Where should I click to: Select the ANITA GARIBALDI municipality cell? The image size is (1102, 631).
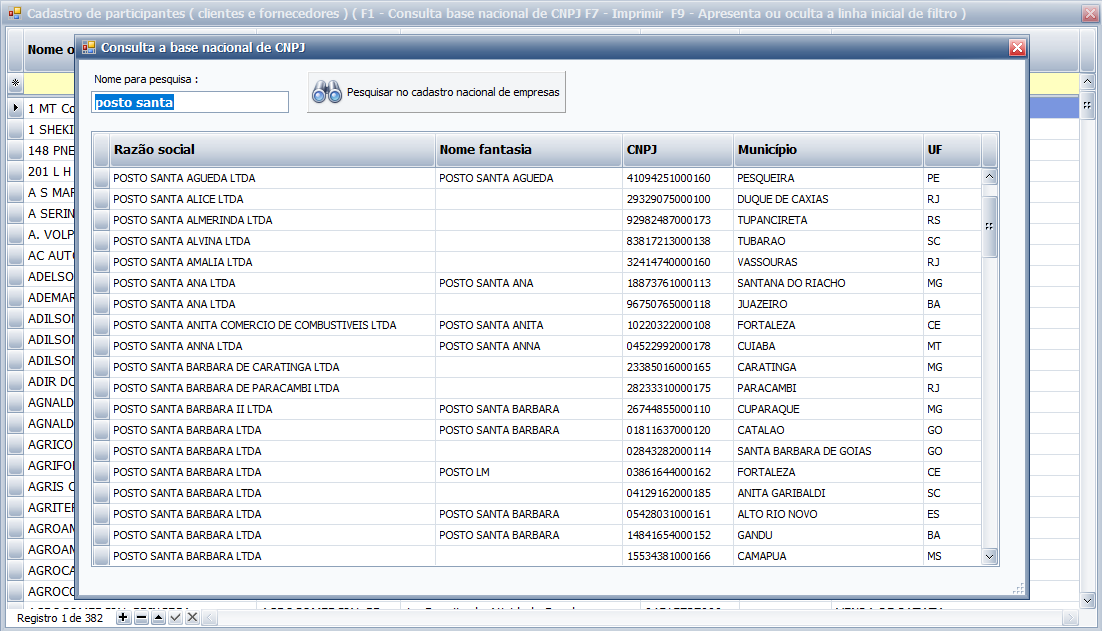click(828, 494)
